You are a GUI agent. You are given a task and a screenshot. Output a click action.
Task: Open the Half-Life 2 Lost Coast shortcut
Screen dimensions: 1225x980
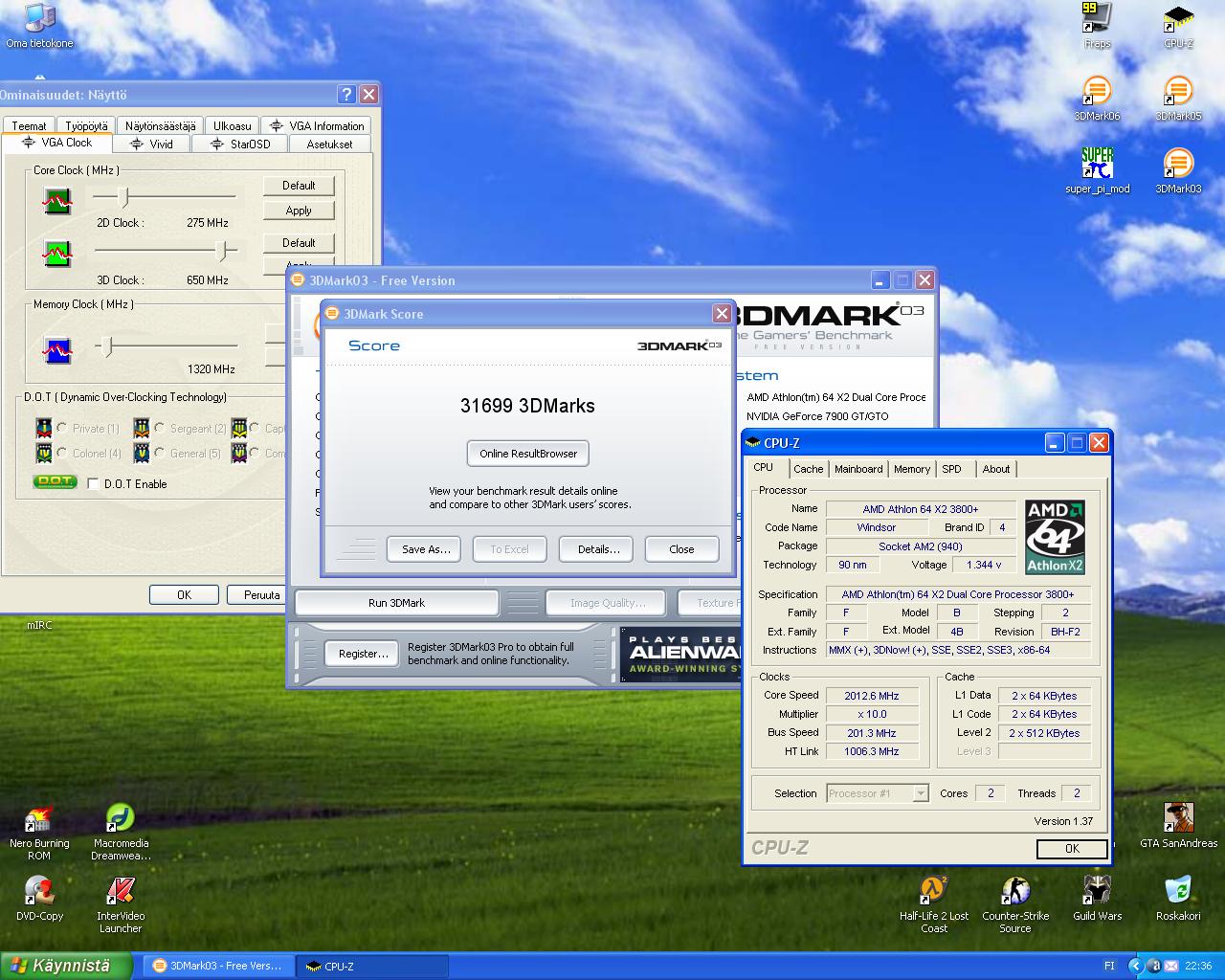pyautogui.click(x=934, y=904)
